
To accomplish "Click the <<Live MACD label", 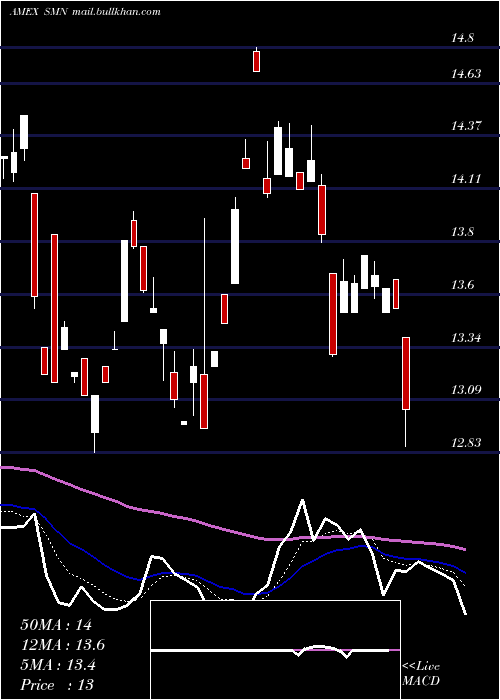I will pyautogui.click(x=421, y=674).
